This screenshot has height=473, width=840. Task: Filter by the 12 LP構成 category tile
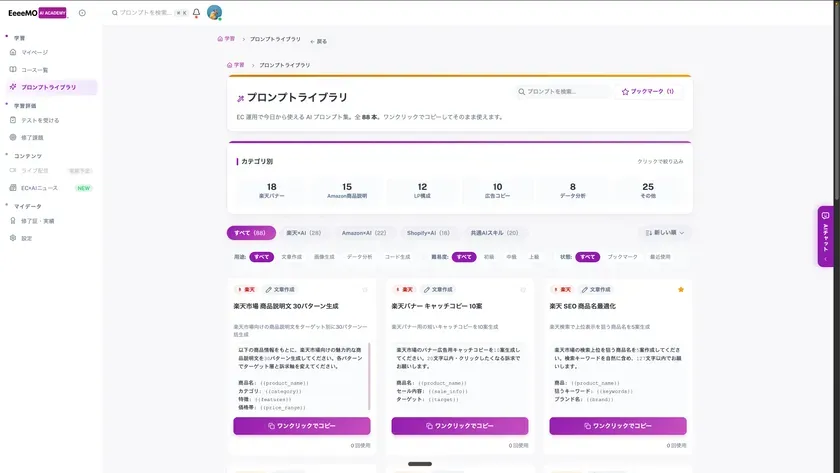click(422, 190)
